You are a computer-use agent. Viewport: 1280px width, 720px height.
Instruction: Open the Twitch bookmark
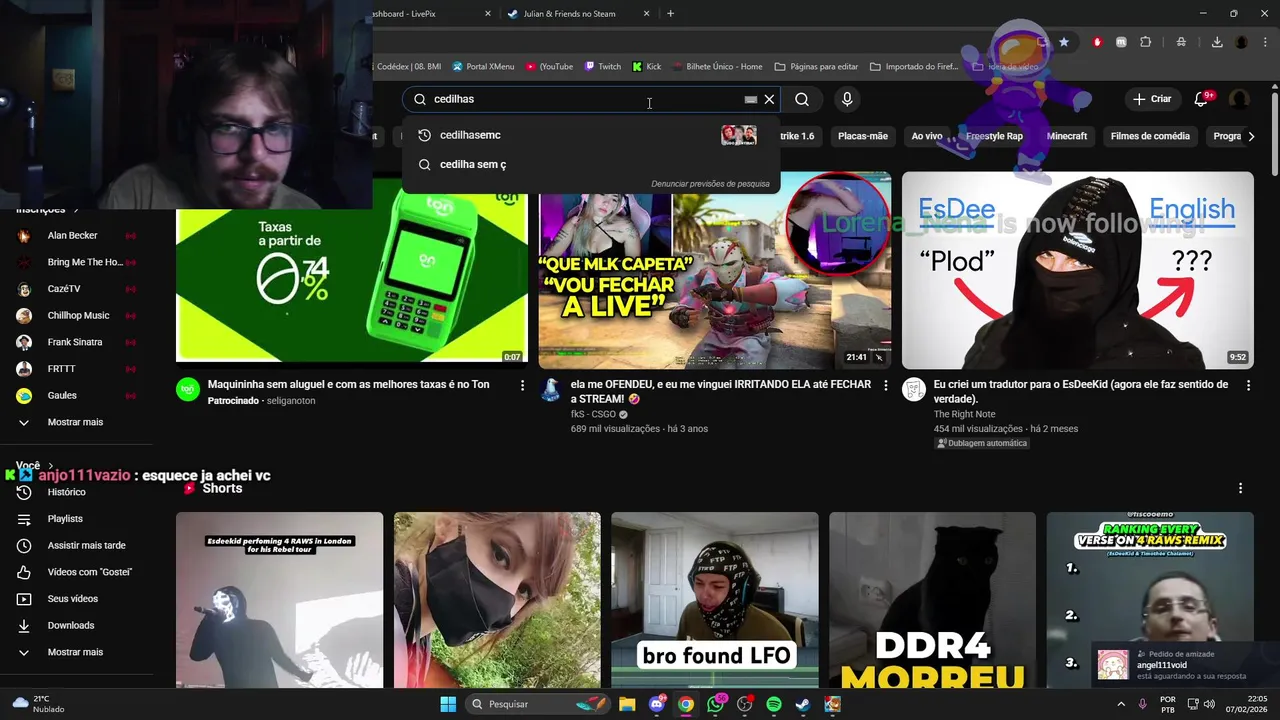click(x=603, y=67)
